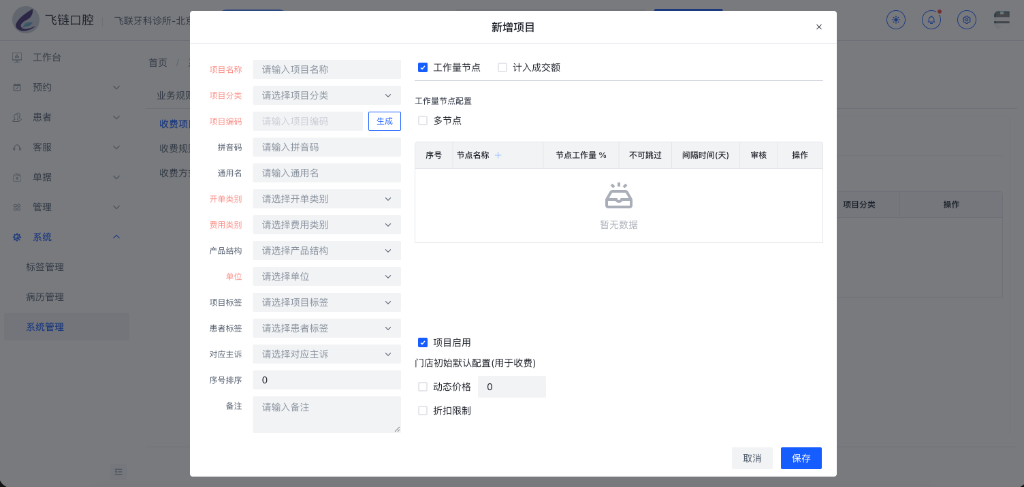Open the notification bell icon
The image size is (1024, 487).
tap(931, 20)
